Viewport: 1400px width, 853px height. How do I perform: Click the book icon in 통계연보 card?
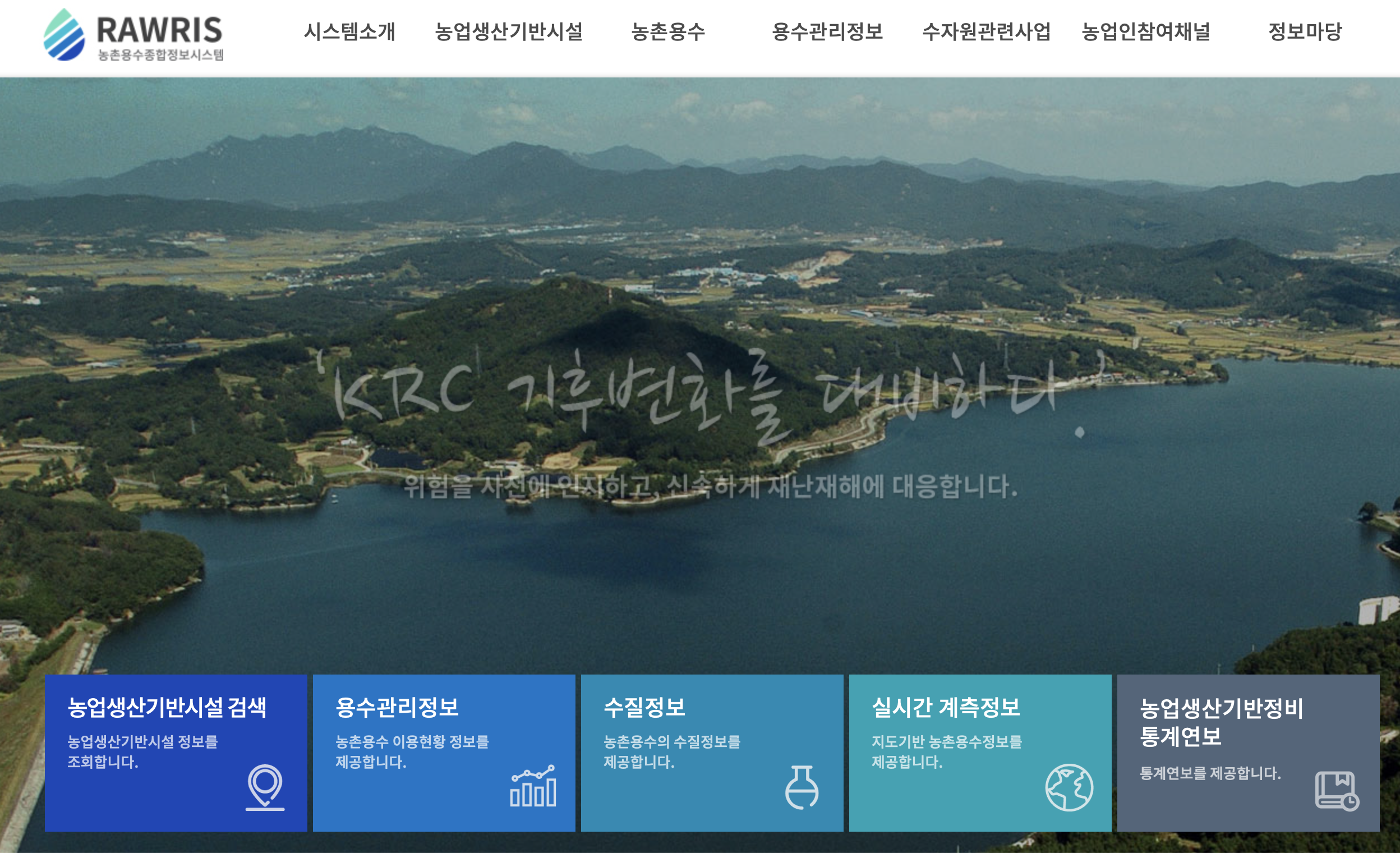pyautogui.click(x=1337, y=790)
